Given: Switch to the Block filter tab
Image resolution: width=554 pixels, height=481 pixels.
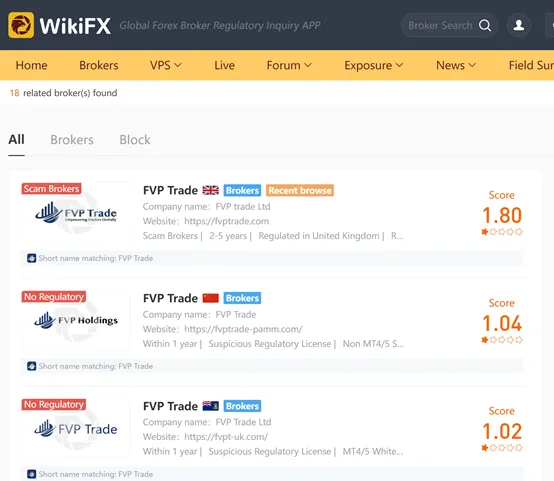Looking at the screenshot, I should click(x=135, y=140).
